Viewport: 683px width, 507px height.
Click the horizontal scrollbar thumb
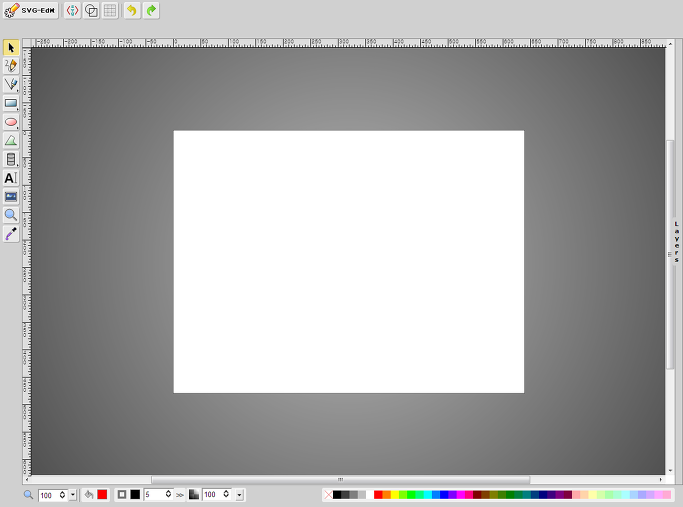pos(341,480)
